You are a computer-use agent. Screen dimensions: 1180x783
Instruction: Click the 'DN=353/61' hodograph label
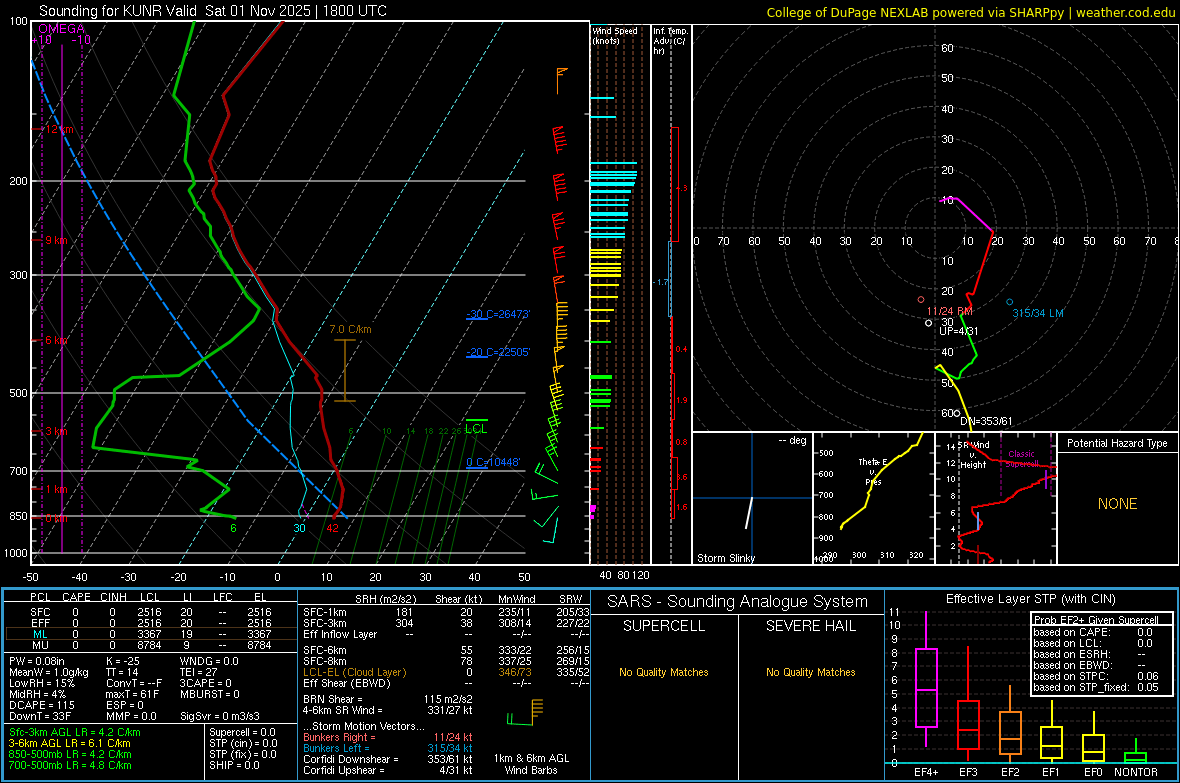[986, 421]
